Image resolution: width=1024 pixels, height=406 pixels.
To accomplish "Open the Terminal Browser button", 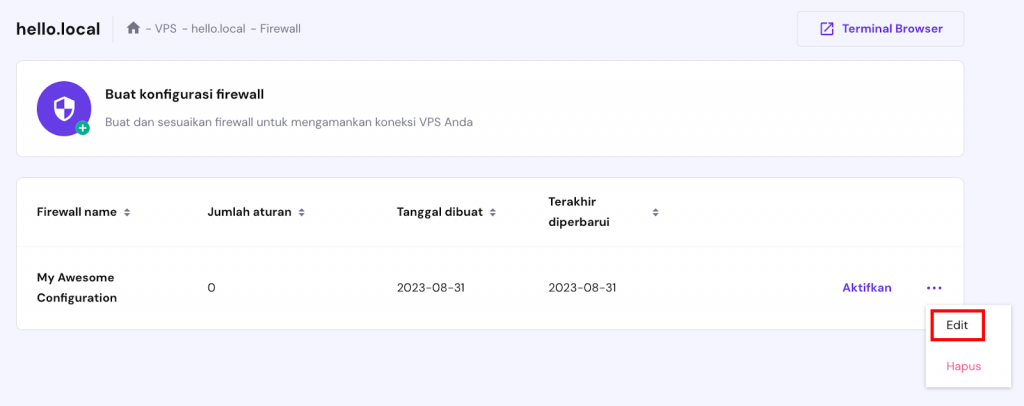I will tap(880, 29).
